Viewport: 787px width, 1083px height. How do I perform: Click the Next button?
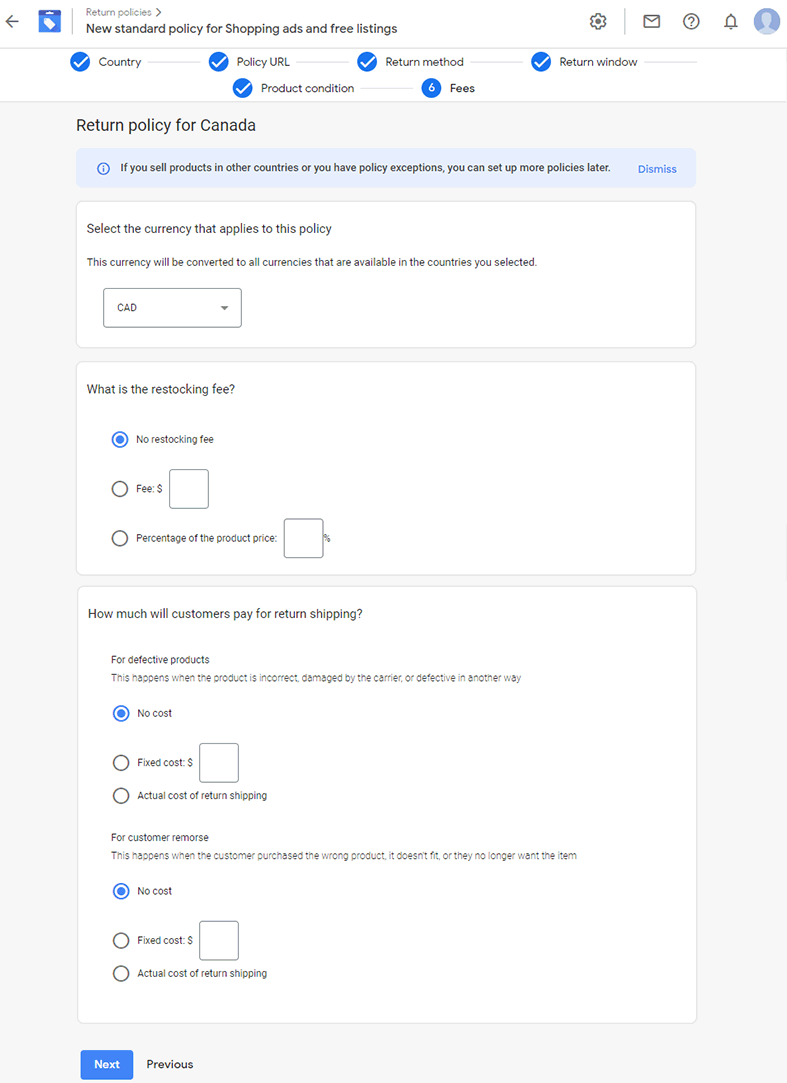106,1064
